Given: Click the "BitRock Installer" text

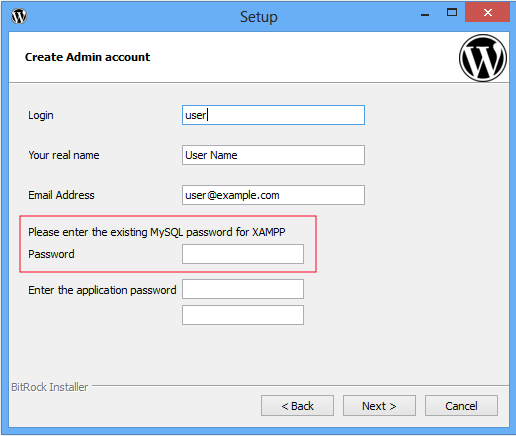Looking at the screenshot, I should pyautogui.click(x=50, y=387).
